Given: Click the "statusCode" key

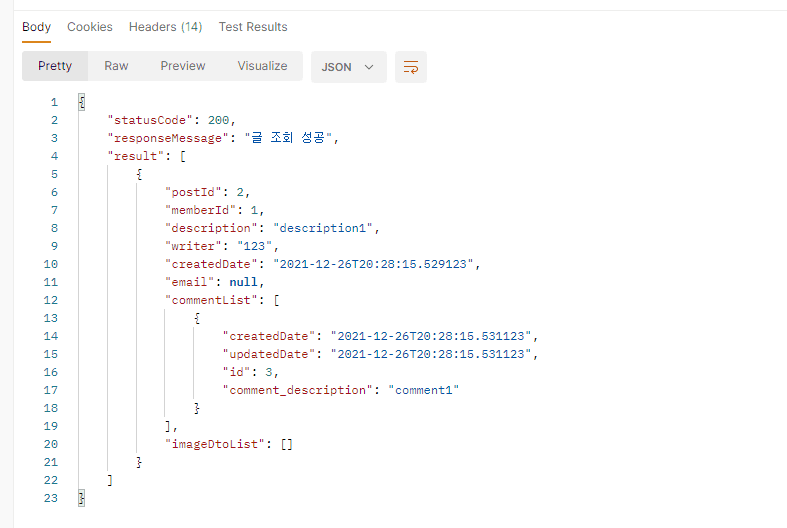Looking at the screenshot, I should point(147,120).
